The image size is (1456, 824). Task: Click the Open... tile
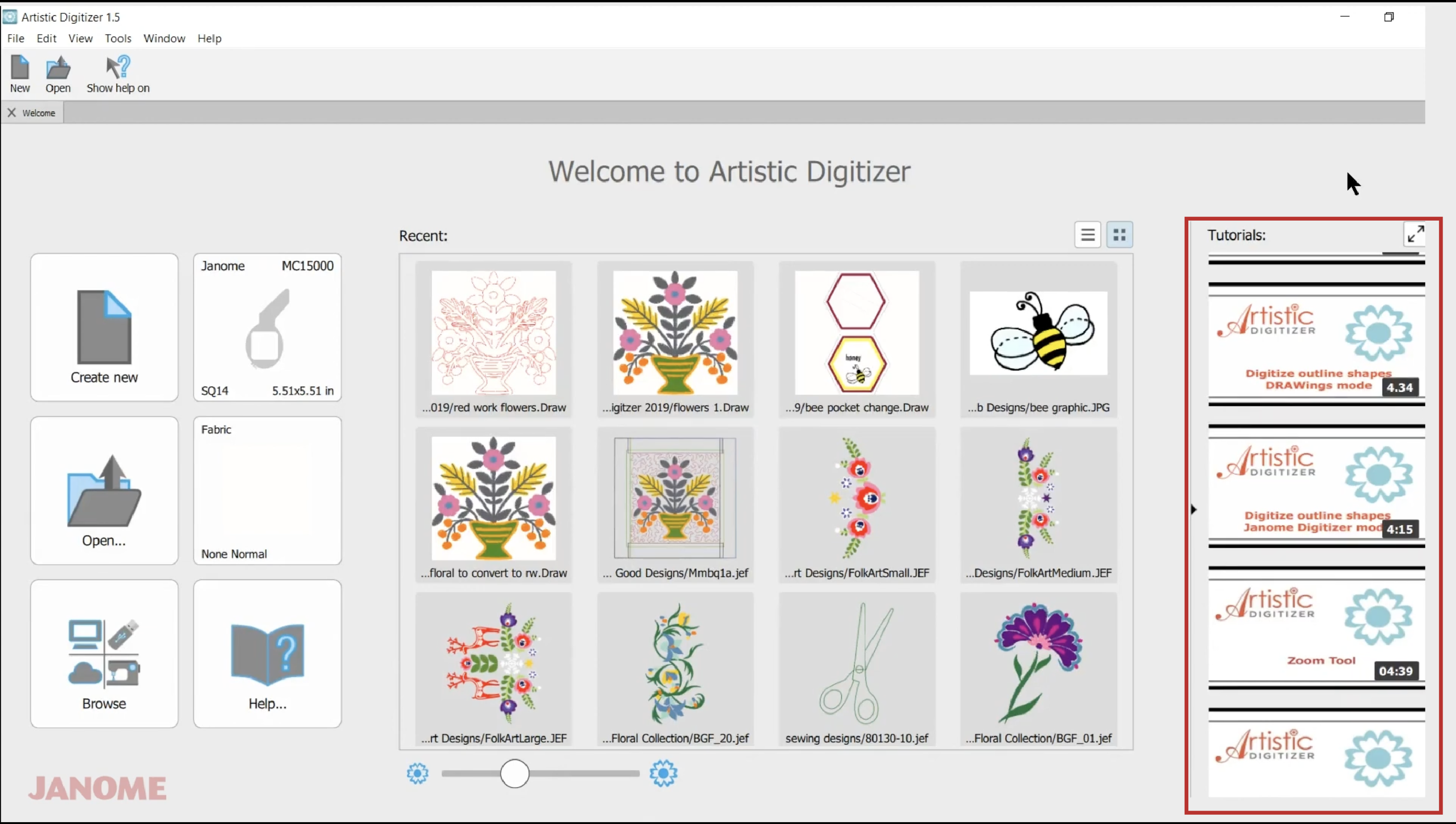click(104, 491)
